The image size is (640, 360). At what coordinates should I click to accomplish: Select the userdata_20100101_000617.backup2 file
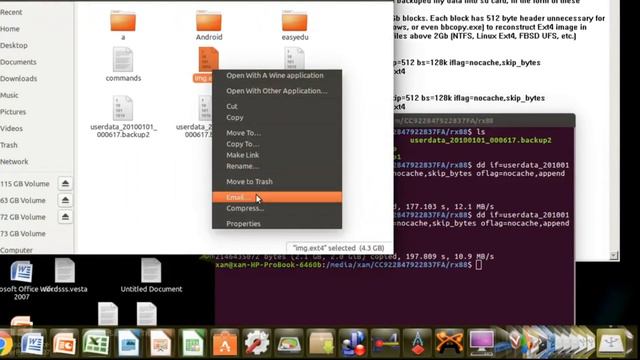pyautogui.click(x=123, y=117)
